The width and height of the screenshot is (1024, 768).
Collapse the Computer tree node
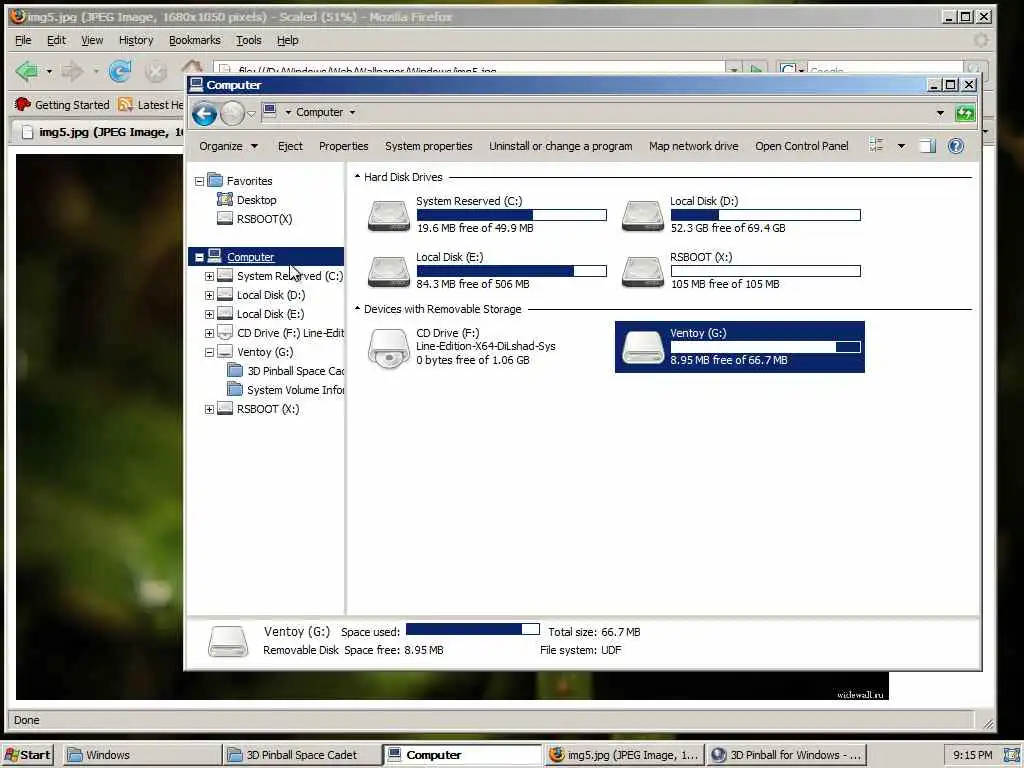click(199, 257)
